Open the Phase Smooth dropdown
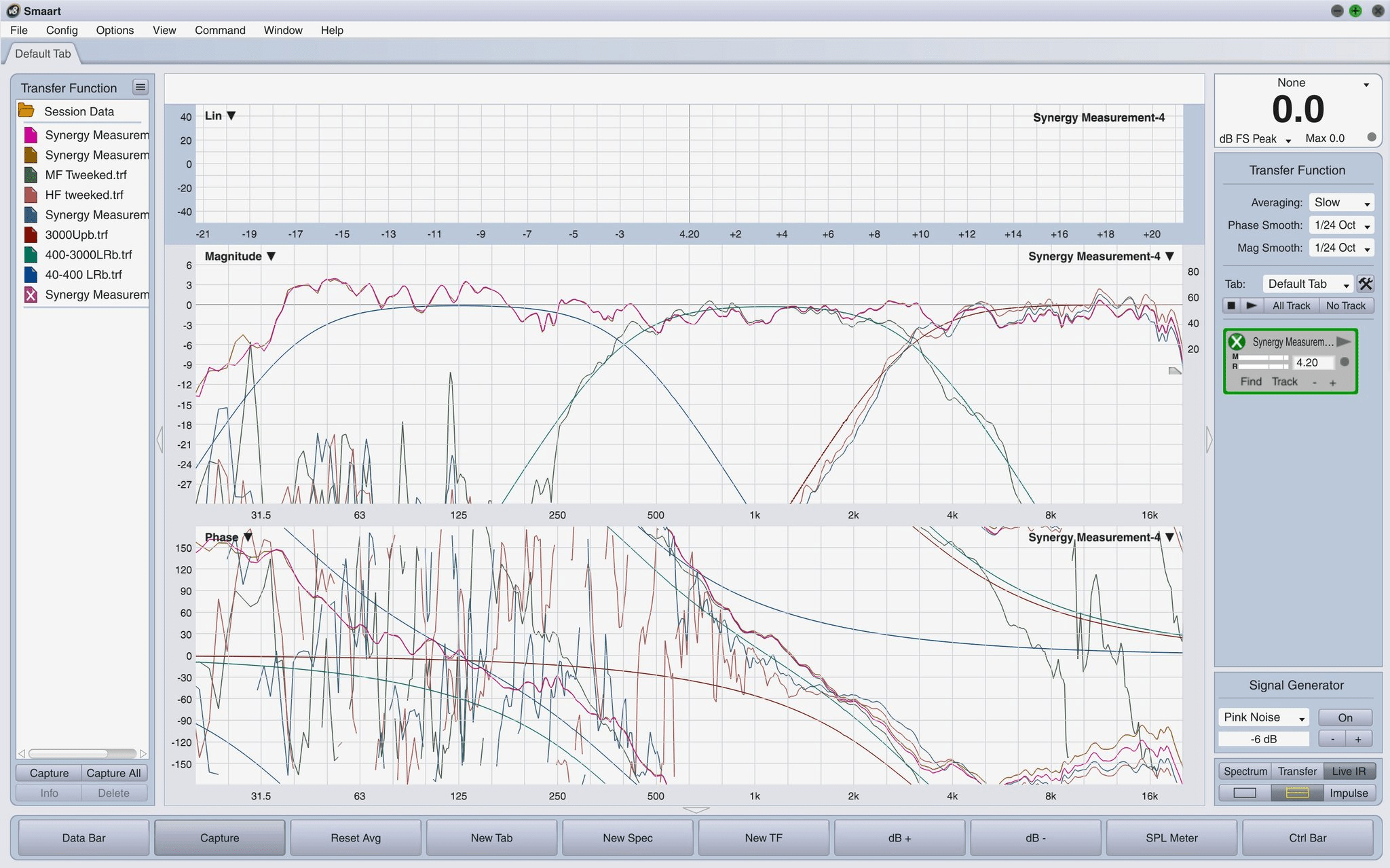Screen dimensions: 1390x868 [x=1341, y=225]
